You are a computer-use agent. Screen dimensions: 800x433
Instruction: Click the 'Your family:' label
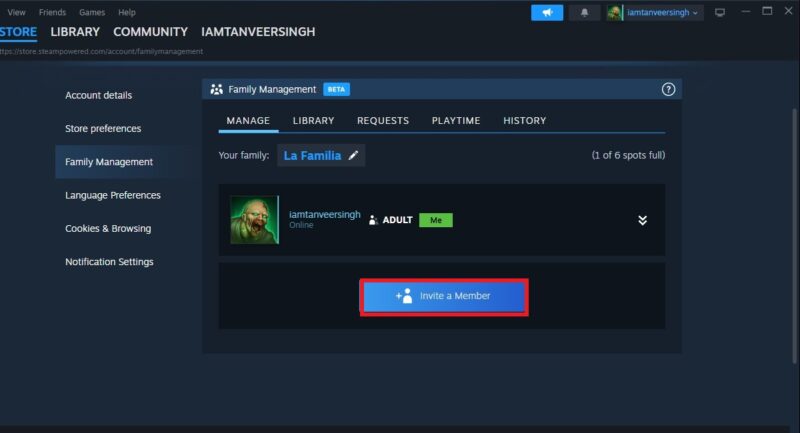(243, 155)
